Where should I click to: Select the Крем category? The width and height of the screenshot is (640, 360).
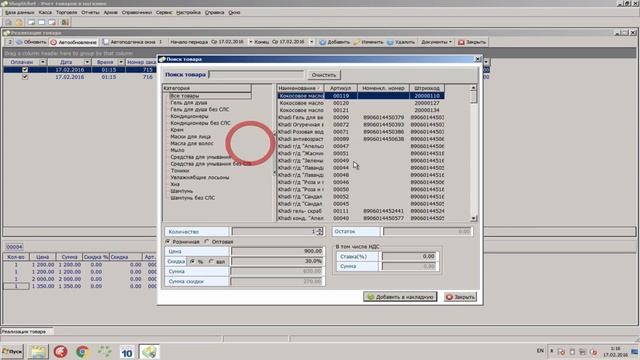pos(177,130)
